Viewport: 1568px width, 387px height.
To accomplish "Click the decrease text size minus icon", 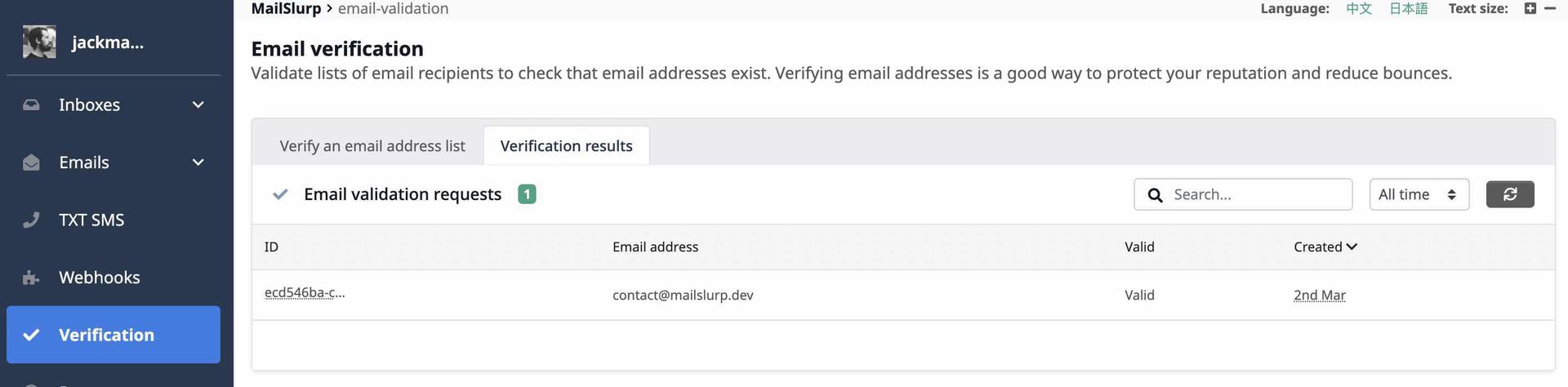I will (1550, 8).
